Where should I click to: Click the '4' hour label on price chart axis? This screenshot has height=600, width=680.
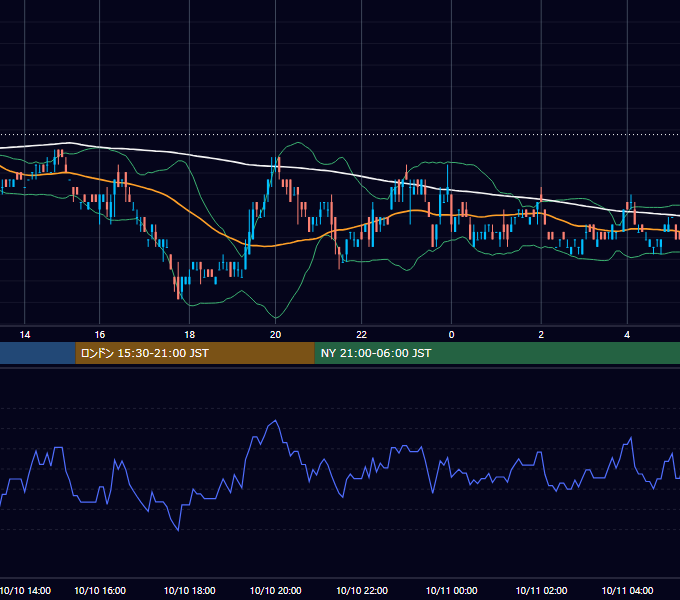(627, 335)
